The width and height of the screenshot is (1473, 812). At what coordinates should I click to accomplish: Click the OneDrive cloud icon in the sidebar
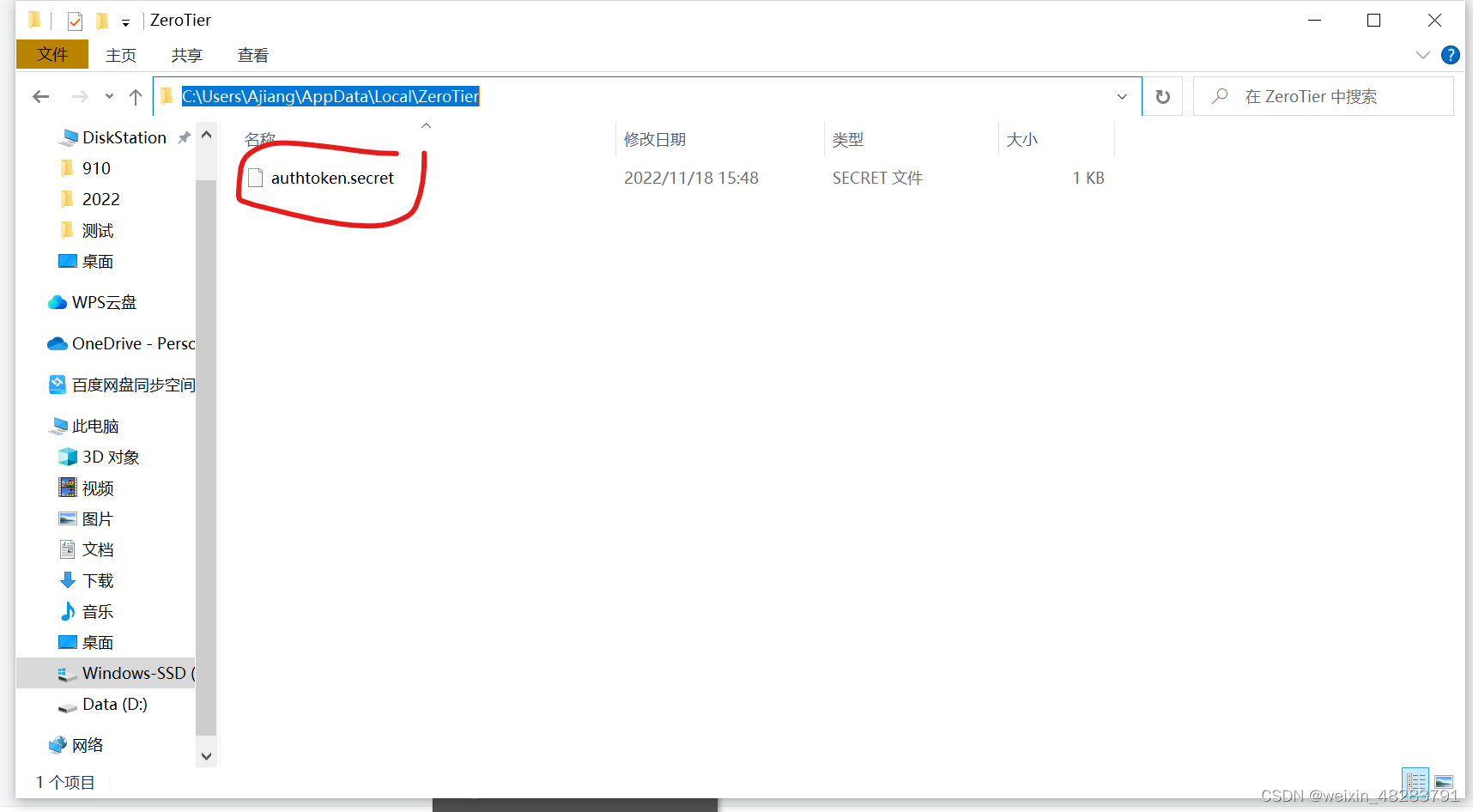(x=56, y=343)
